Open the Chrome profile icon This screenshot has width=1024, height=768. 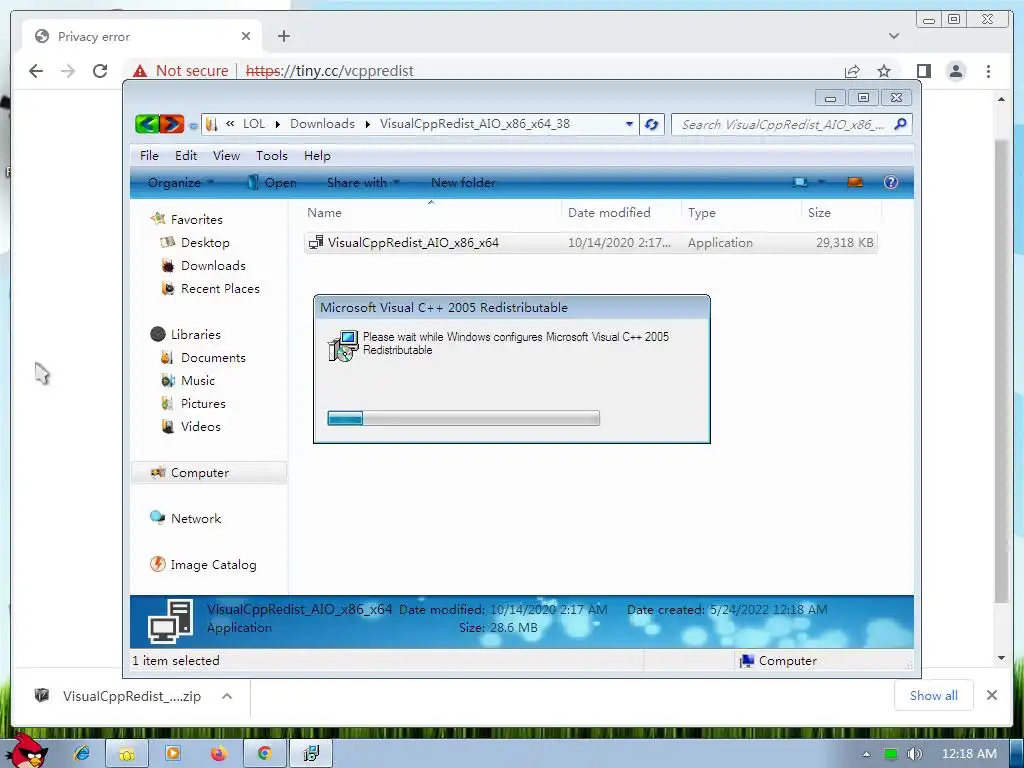coord(956,71)
